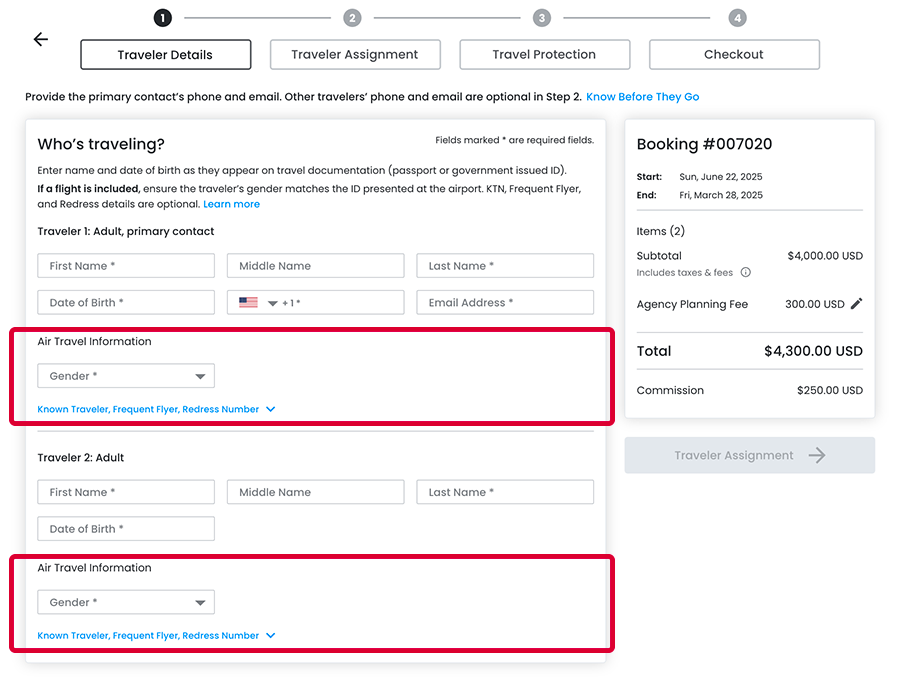Expand Traveler 2 Known Traveler details
This screenshot has height=679, width=900.
tap(156, 636)
